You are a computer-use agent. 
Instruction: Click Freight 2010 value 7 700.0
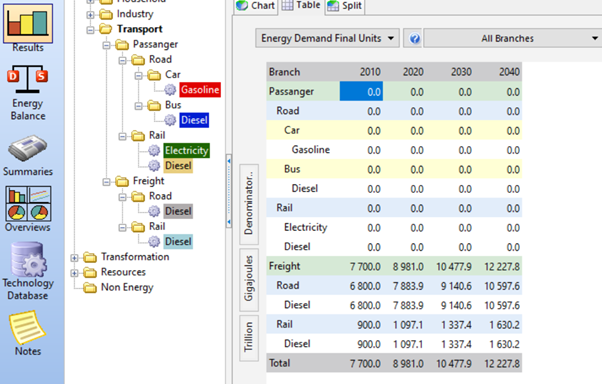[x=365, y=266]
